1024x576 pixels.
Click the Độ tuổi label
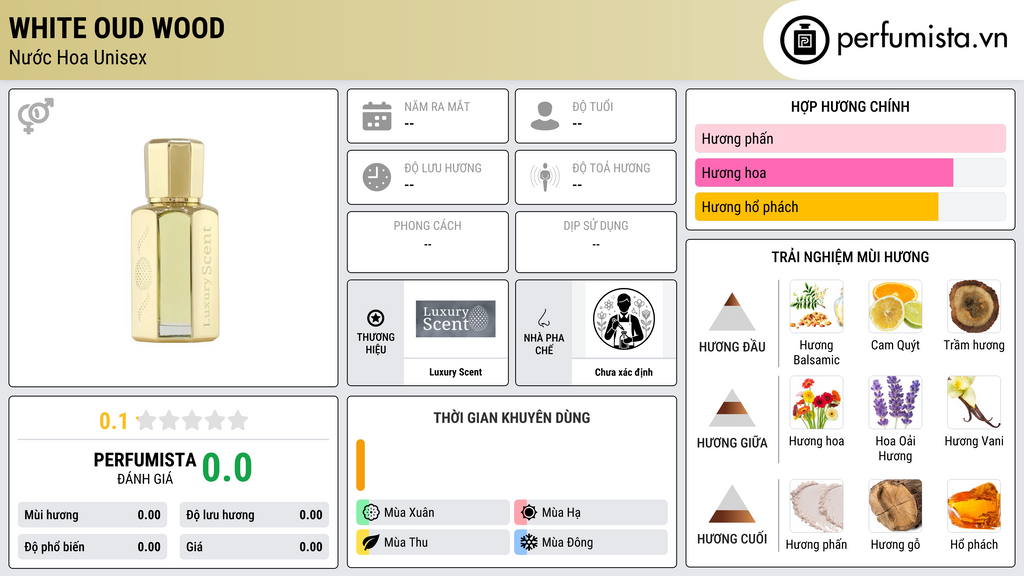point(593,106)
